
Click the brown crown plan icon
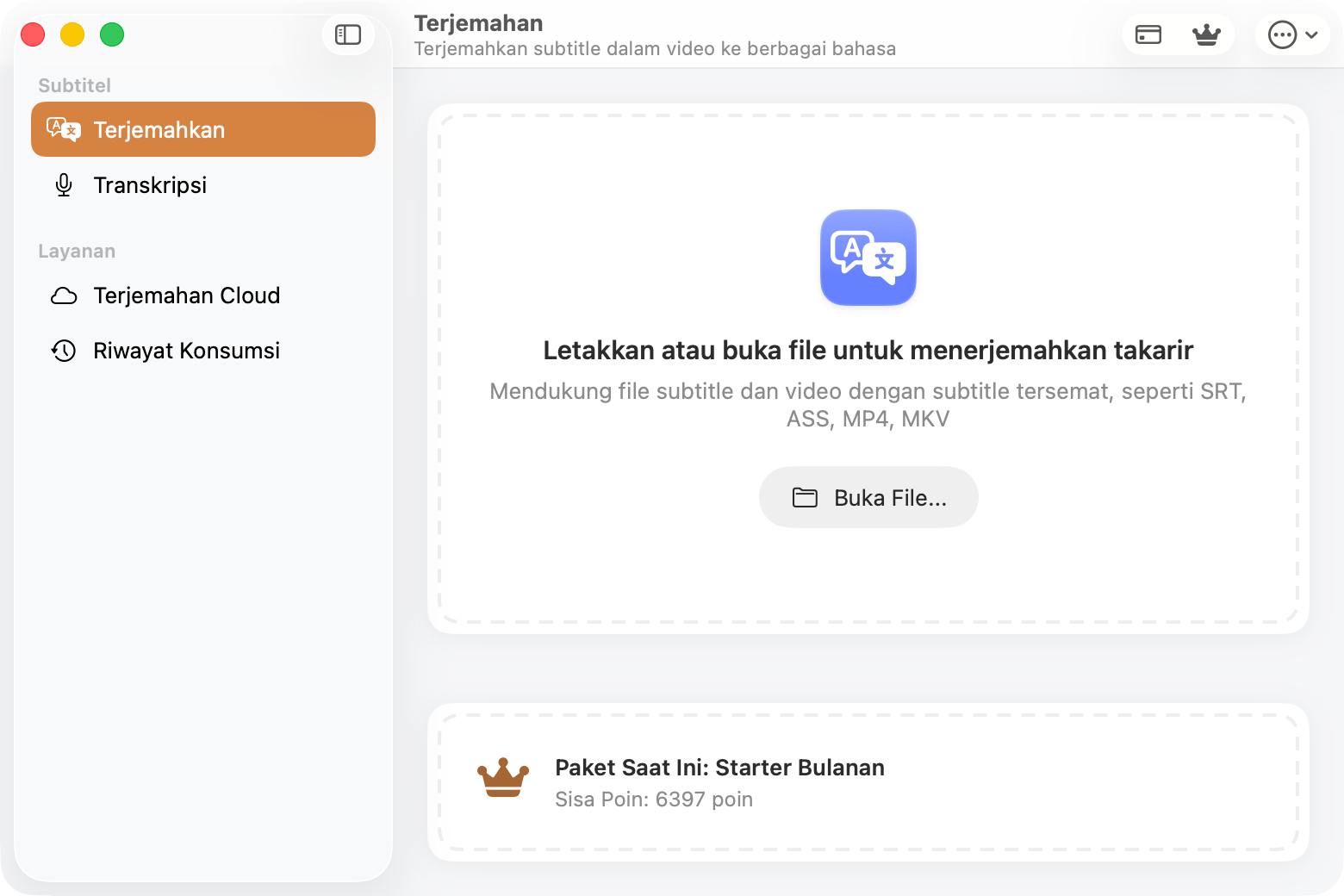[x=503, y=778]
